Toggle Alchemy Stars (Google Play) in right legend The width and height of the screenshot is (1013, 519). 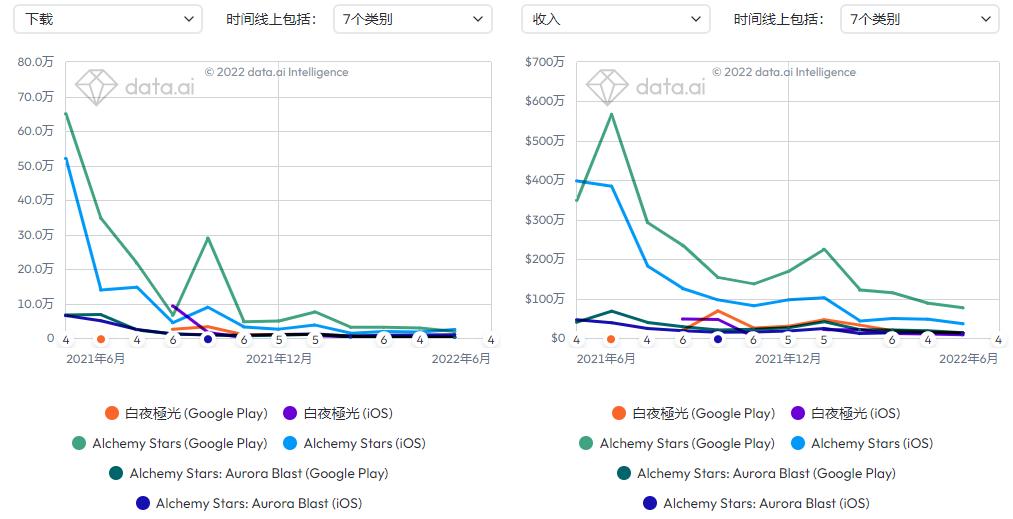tap(687, 443)
